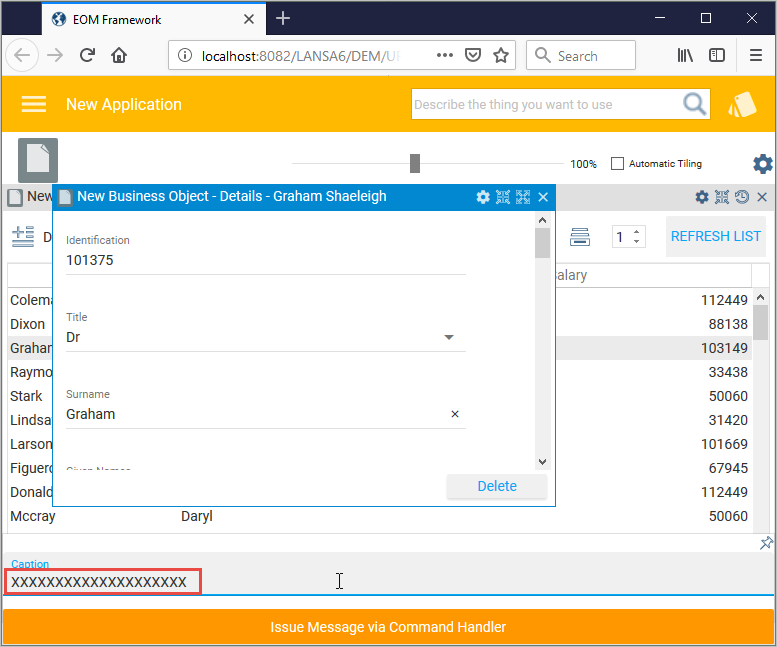Open the theme swatch icon in the header
Viewport: 777px width, 647px height.
(742, 105)
